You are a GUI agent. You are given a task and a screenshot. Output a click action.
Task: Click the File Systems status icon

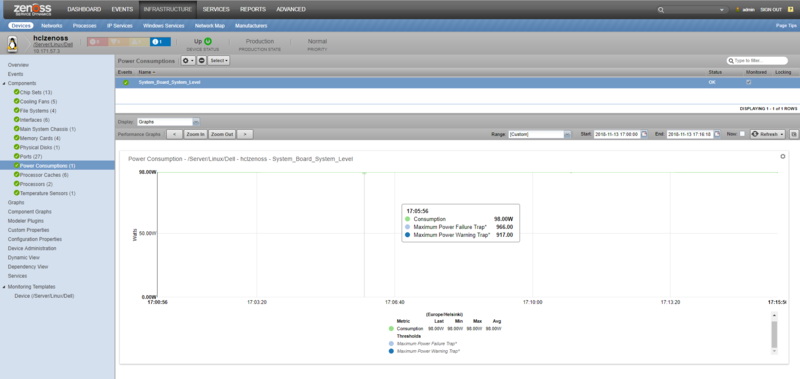[17, 111]
